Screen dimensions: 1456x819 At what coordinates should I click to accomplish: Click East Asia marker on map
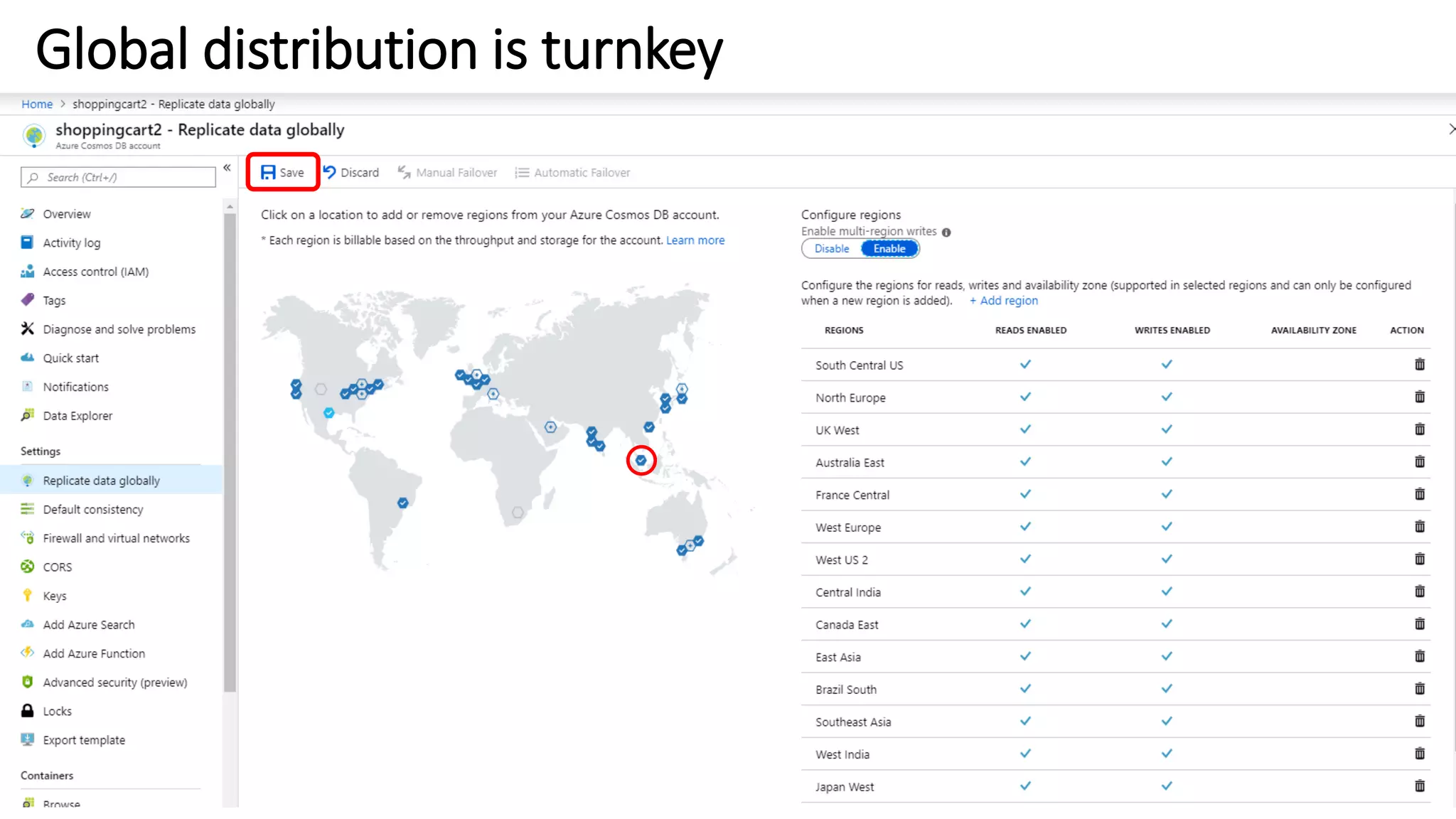click(649, 427)
